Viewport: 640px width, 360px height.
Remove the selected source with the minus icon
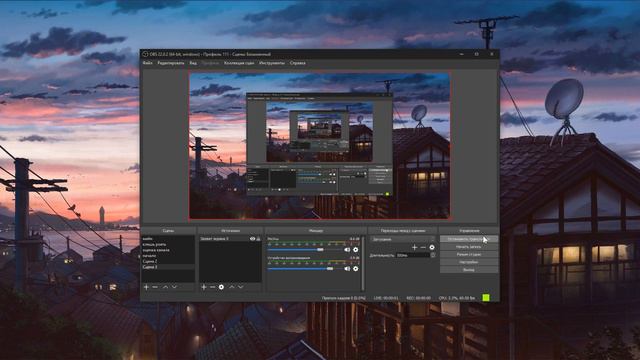(x=212, y=287)
